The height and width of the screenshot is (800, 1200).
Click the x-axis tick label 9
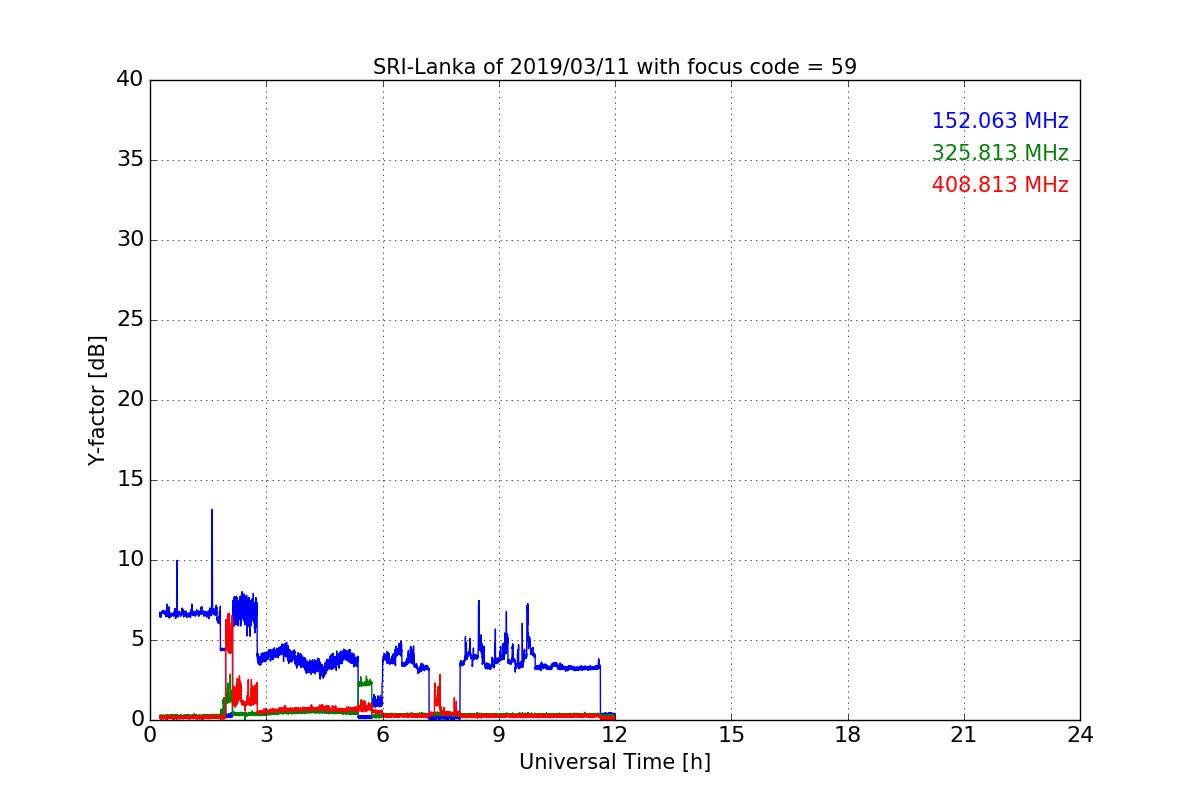pyautogui.click(x=499, y=734)
